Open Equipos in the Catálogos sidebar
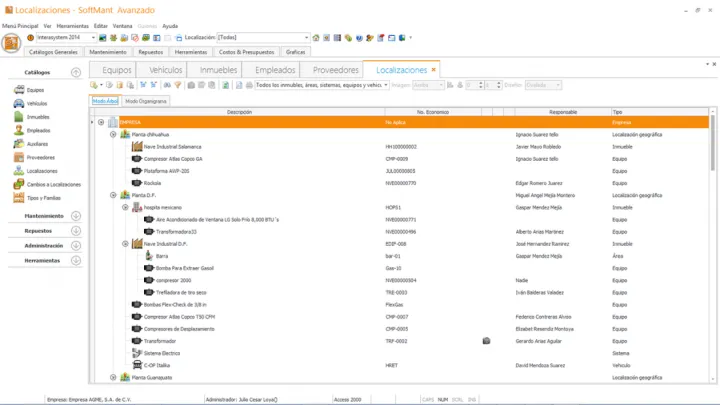Viewport: 720px width, 405px height. pyautogui.click(x=36, y=90)
